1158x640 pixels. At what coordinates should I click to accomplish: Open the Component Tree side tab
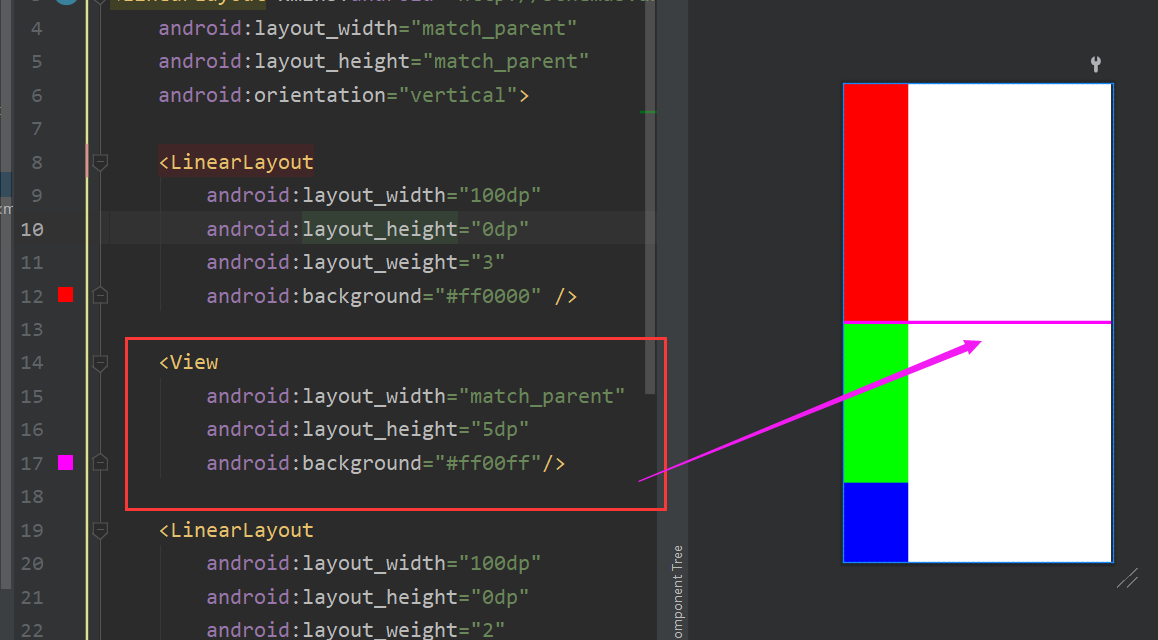[x=677, y=591]
